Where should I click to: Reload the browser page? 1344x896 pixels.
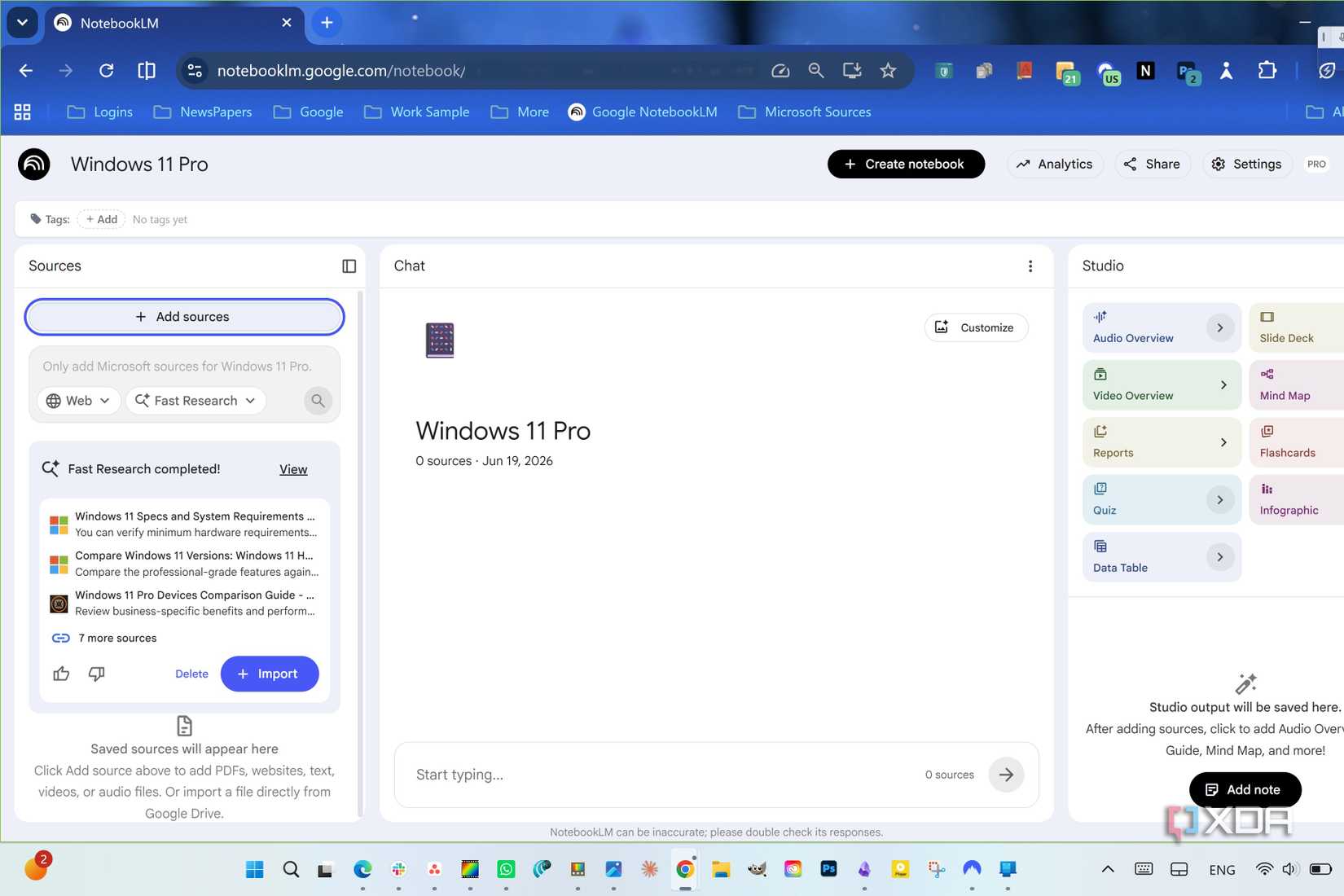[106, 71]
